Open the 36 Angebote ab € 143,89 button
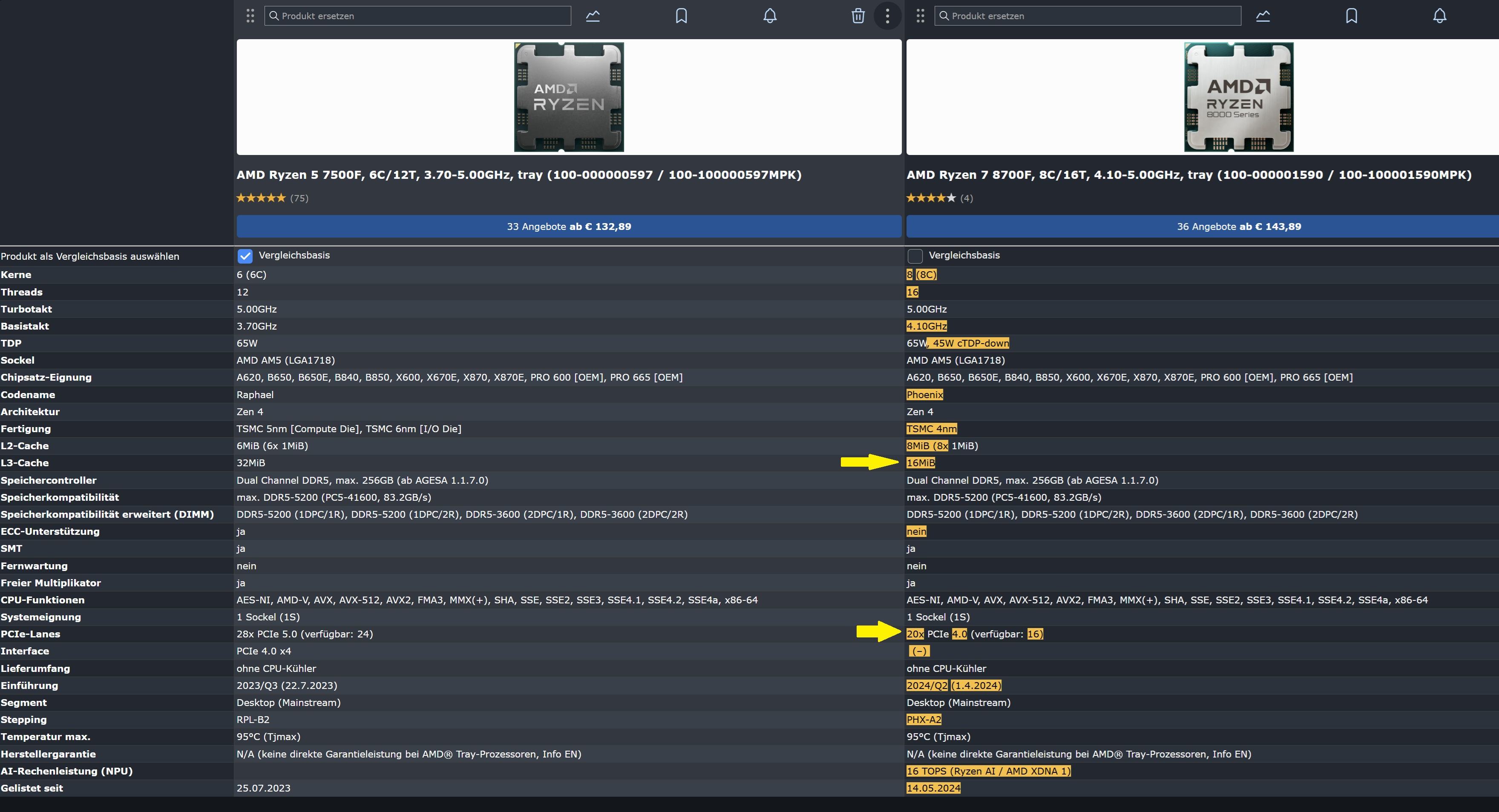The height and width of the screenshot is (812, 1499). tap(1238, 226)
